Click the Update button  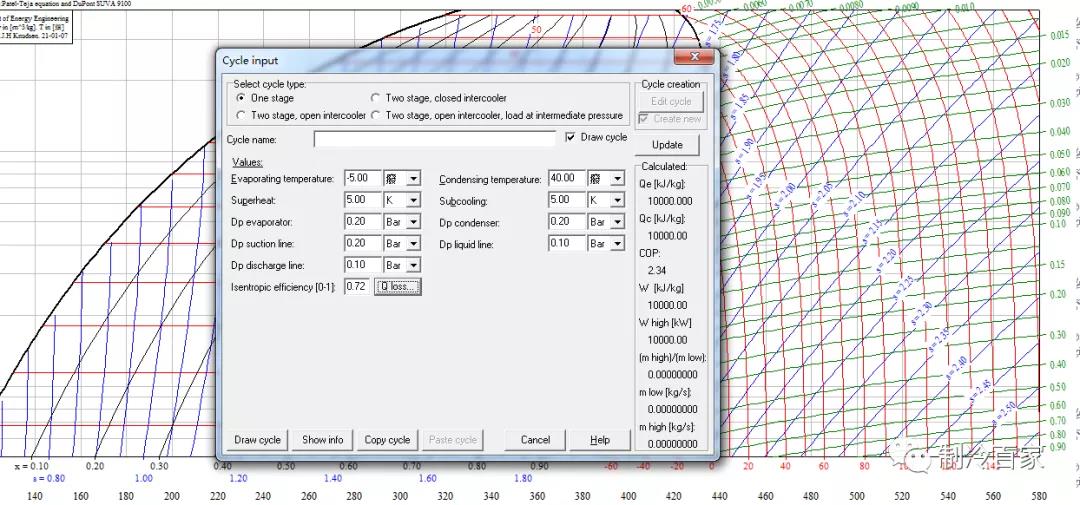[x=667, y=145]
